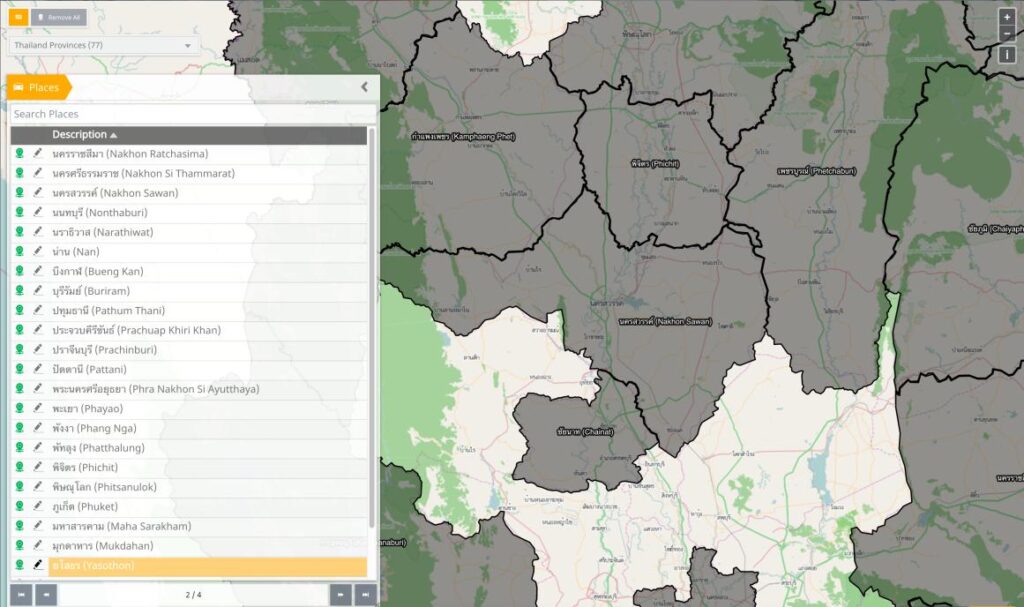1024x607 pixels.
Task: Open the Thailand Provinces (77) dropdown
Action: pos(102,45)
